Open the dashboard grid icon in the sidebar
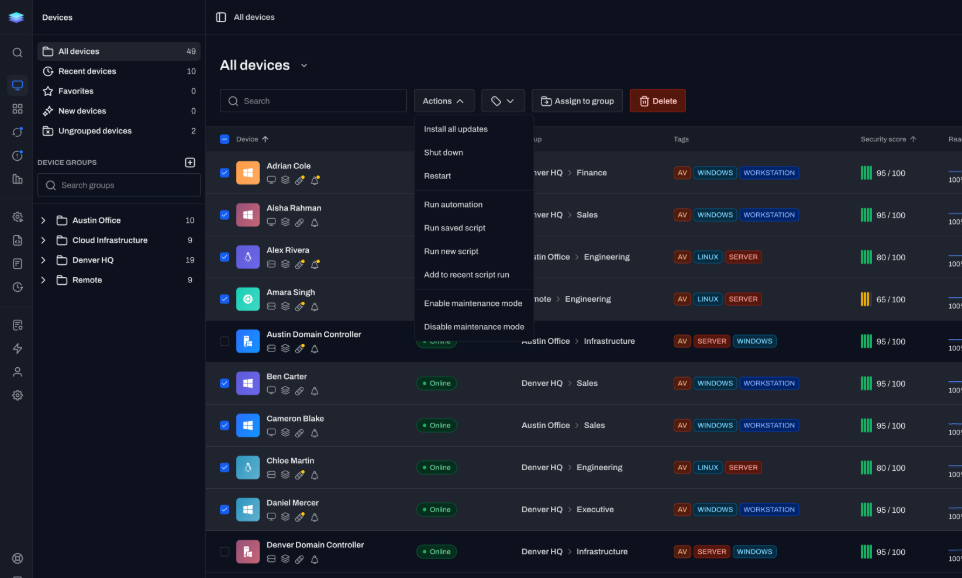The width and height of the screenshot is (962, 578). point(17,109)
